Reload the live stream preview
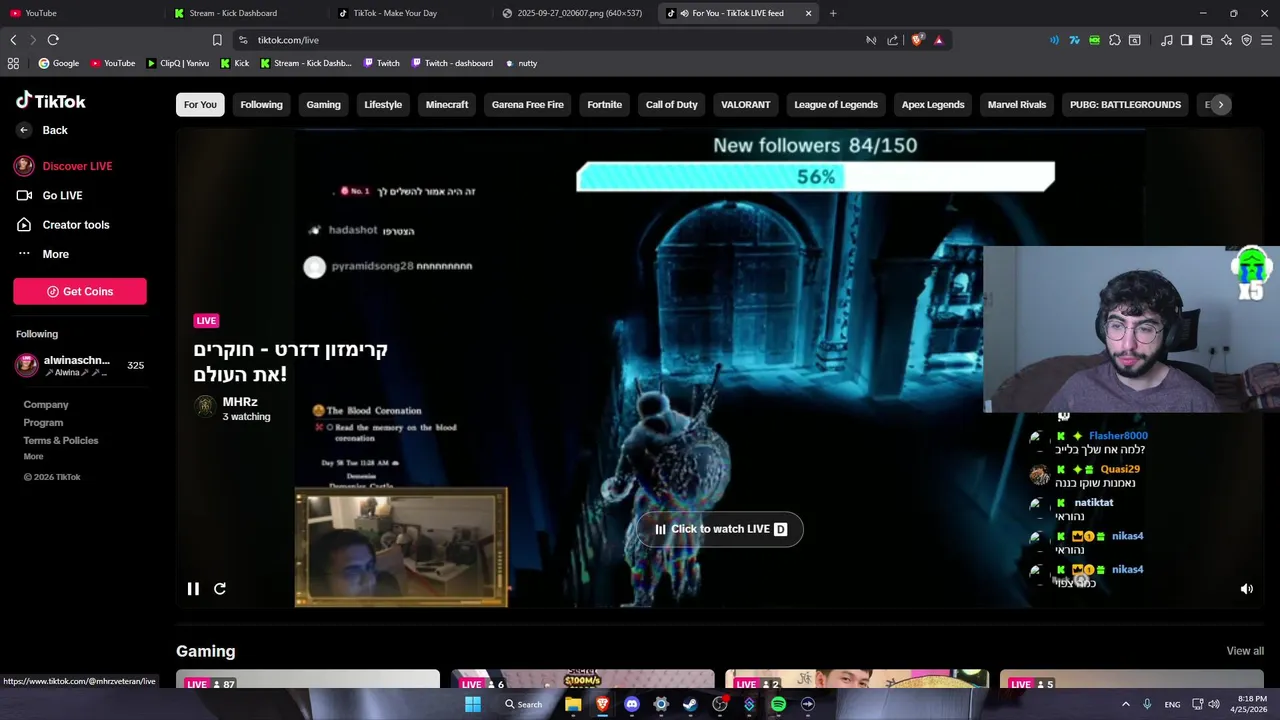The image size is (1280, 720). click(220, 589)
